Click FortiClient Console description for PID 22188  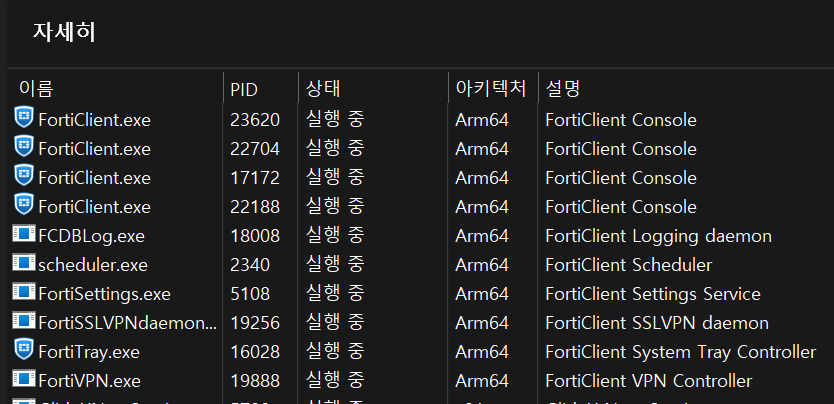pos(621,207)
